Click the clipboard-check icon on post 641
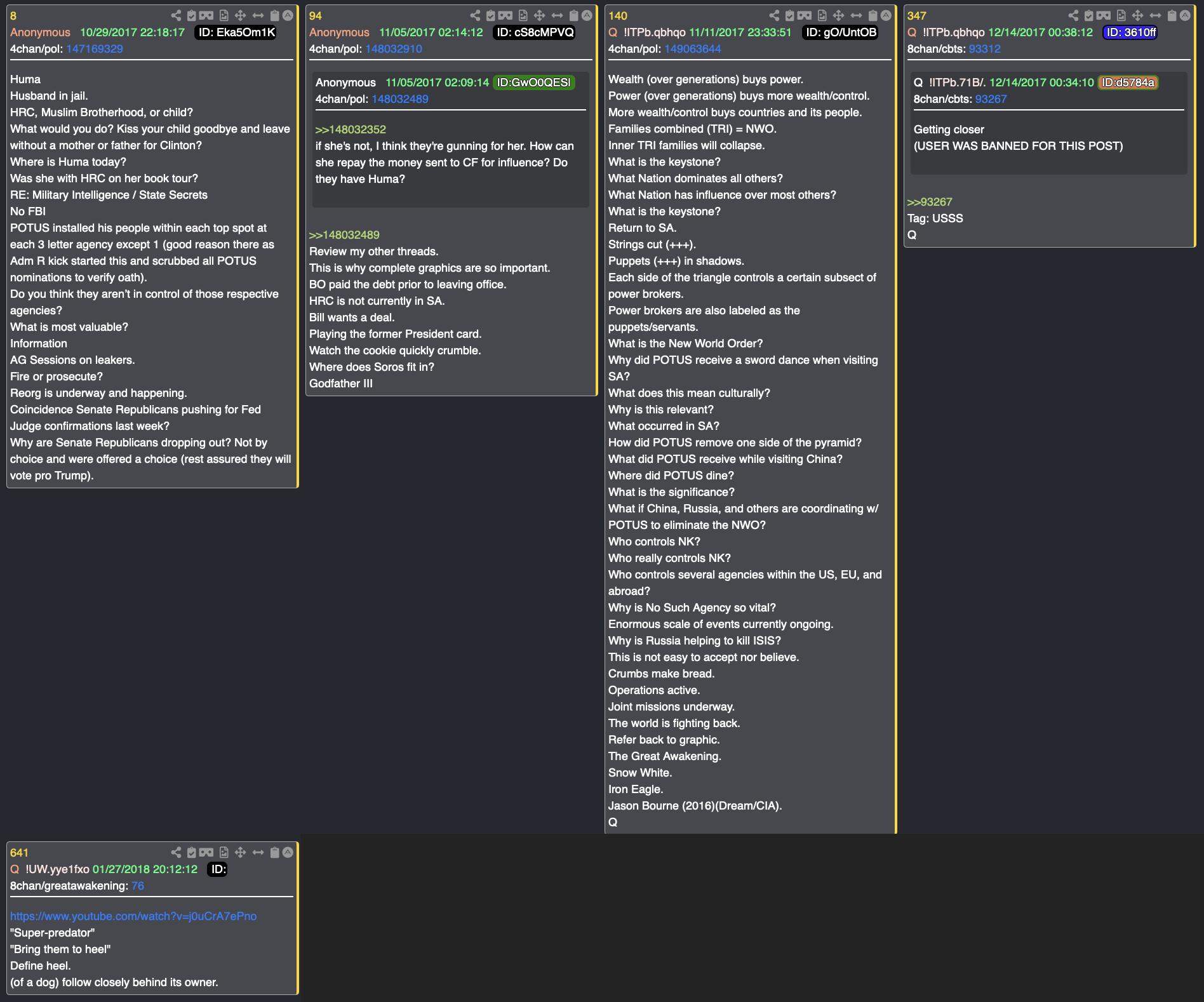Screen dimensions: 1204x1002 click(192, 852)
